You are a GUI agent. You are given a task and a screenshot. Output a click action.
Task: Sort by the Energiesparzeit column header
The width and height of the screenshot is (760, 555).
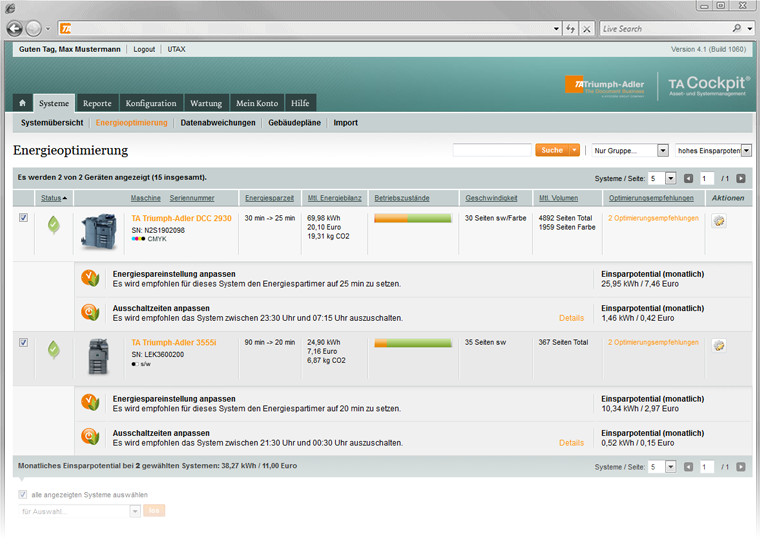click(269, 198)
